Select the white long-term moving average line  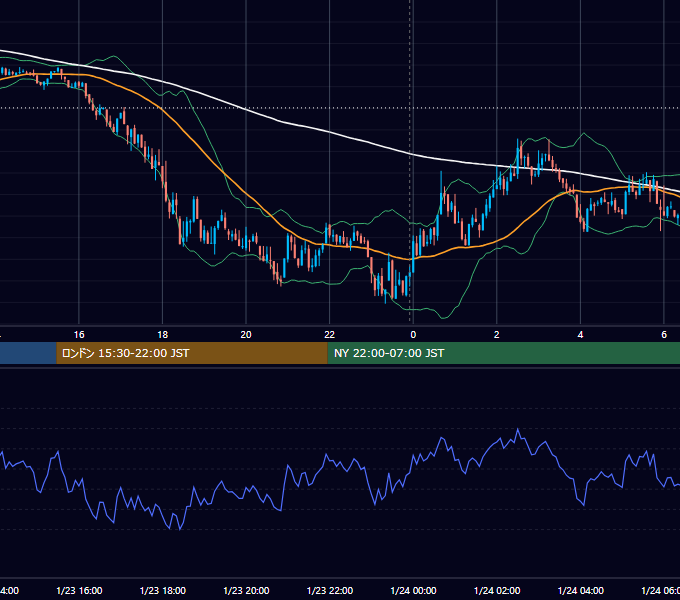click(330, 132)
